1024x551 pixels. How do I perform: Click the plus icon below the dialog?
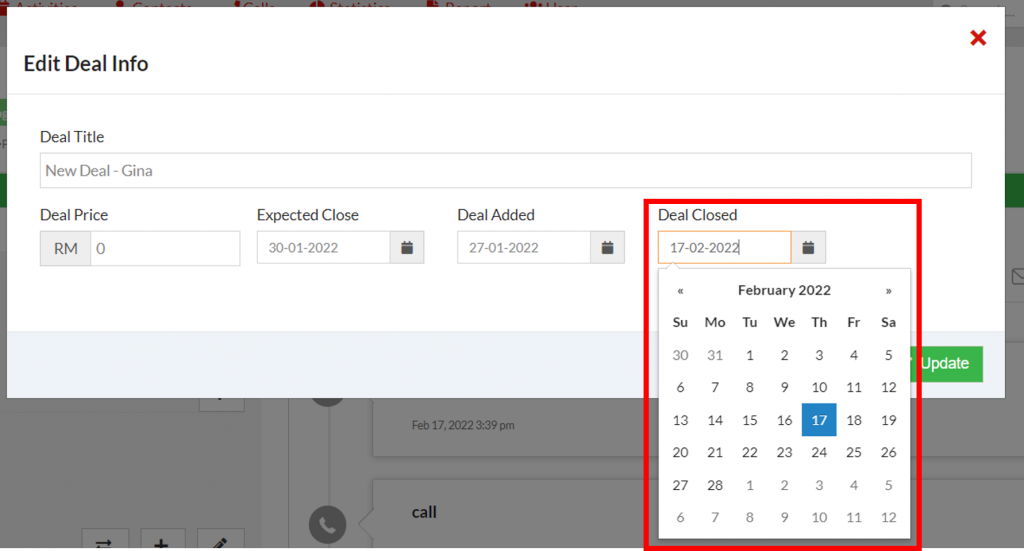click(x=162, y=543)
